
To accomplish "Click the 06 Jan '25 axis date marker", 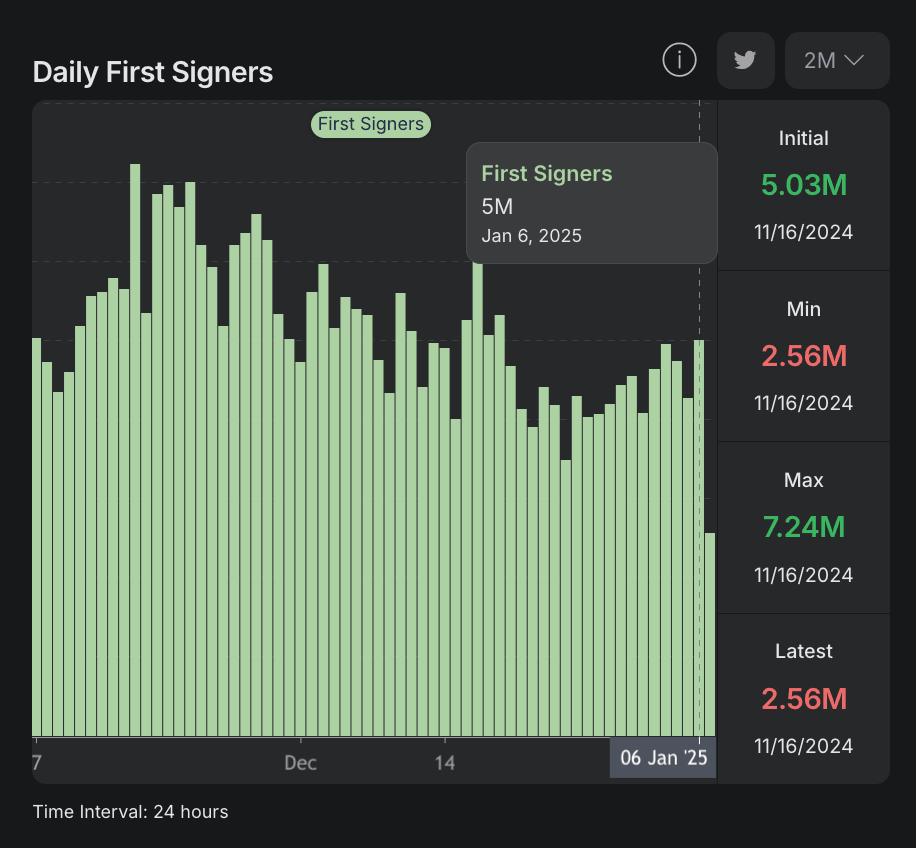I will [x=663, y=758].
